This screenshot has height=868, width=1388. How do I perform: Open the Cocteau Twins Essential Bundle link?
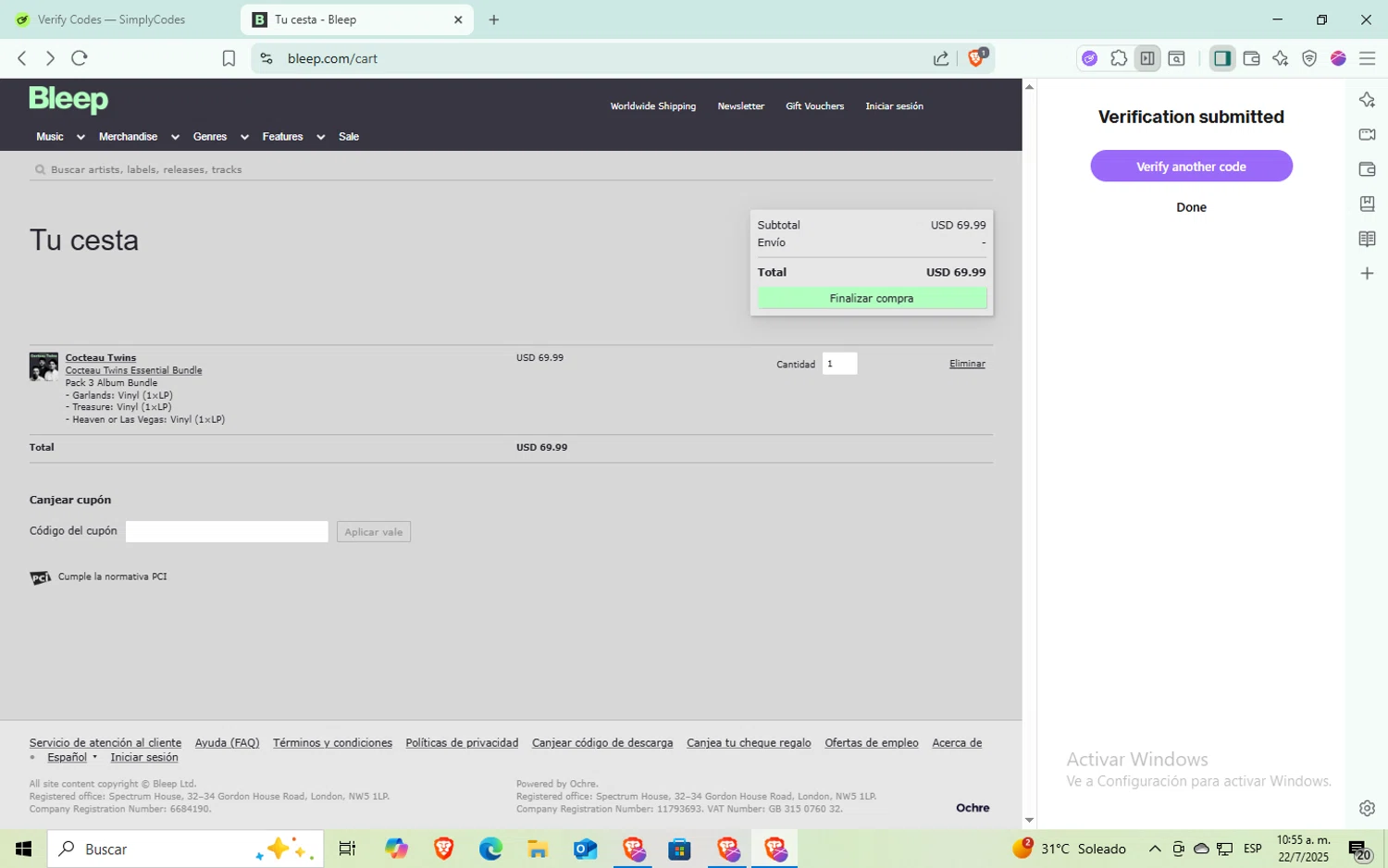[x=133, y=370]
